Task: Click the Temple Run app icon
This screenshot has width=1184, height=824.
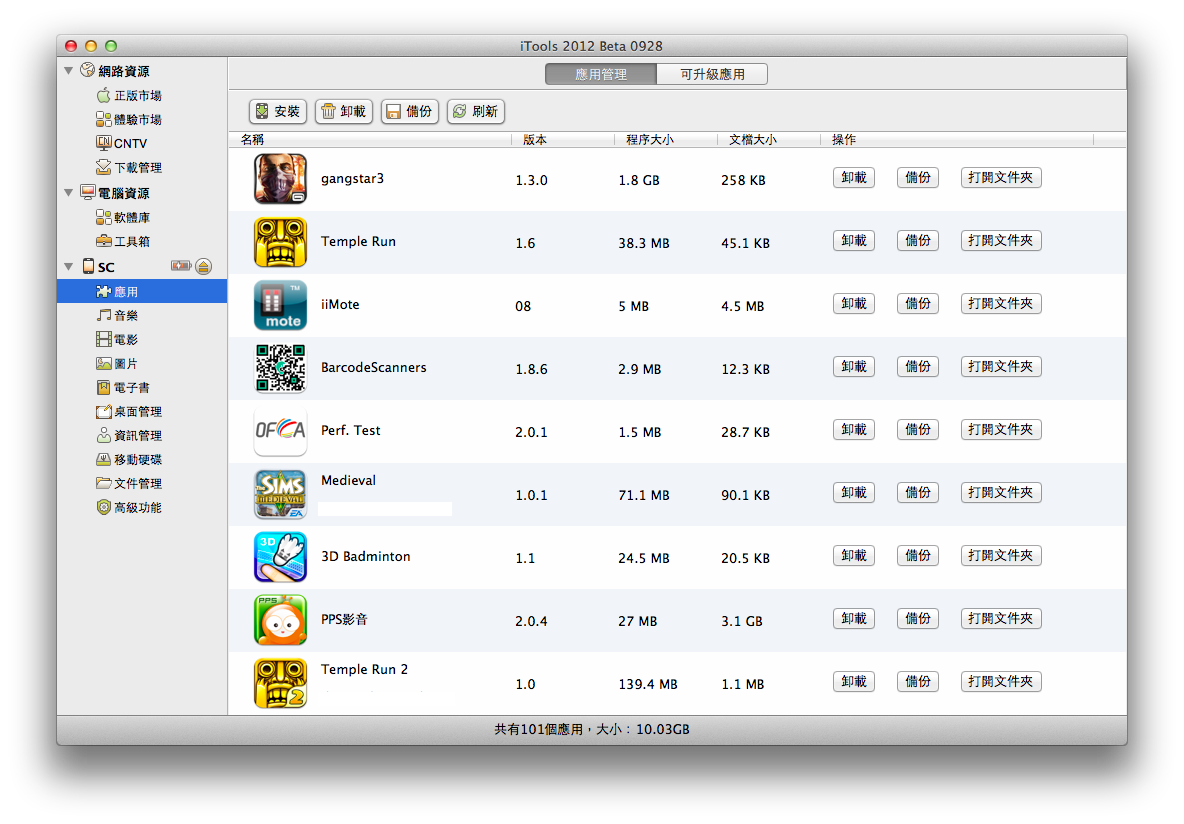Action: click(280, 242)
